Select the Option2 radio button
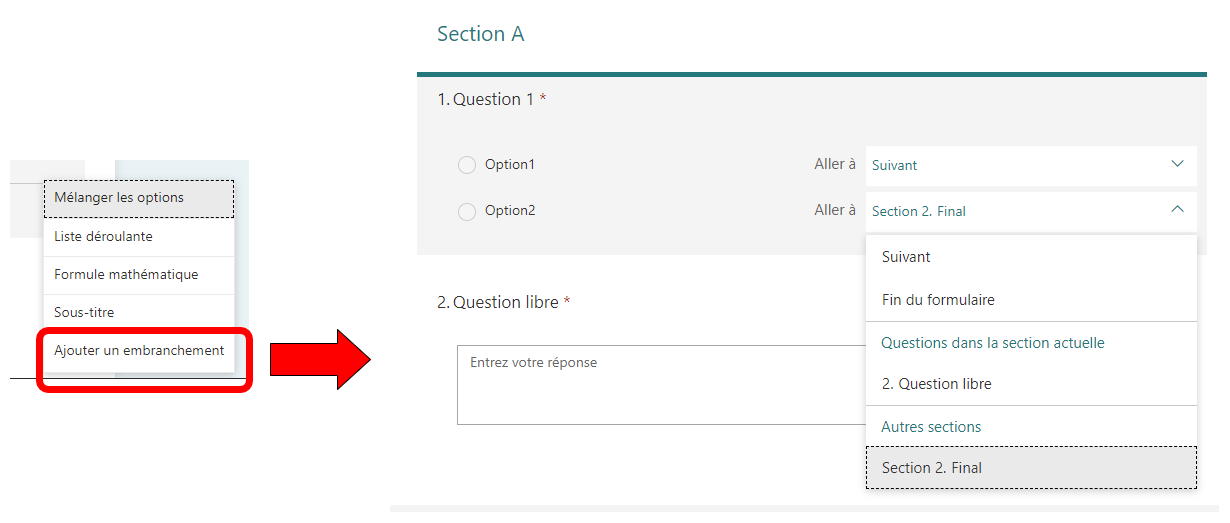 [467, 212]
